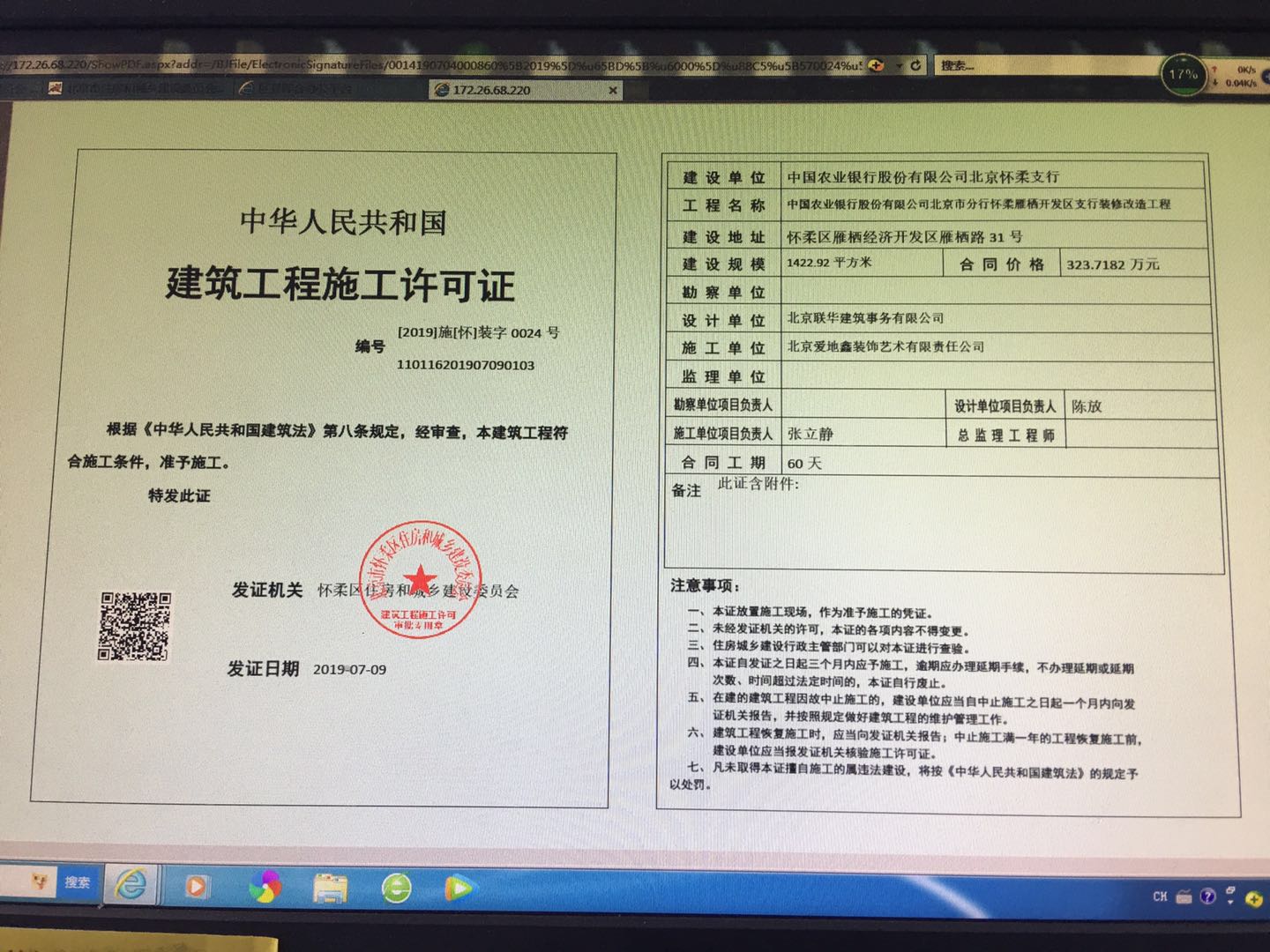
Task: Click the yellow shield tray icon
Action: point(1253,900)
